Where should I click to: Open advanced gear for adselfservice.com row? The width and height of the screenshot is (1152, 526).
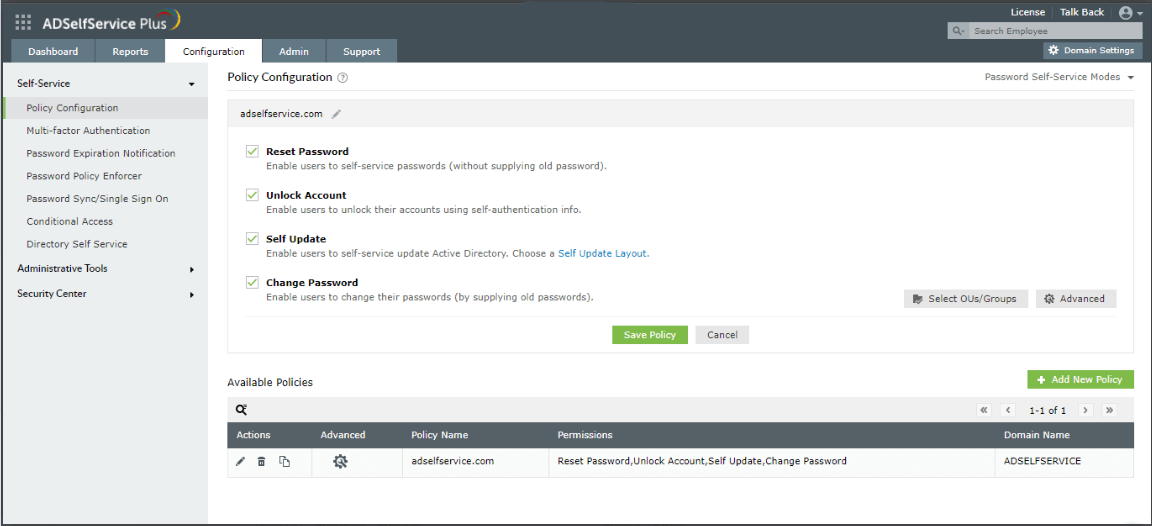click(x=340, y=462)
